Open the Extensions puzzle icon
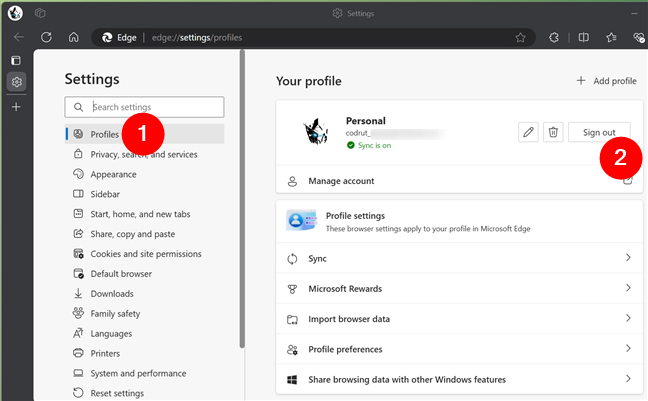The image size is (648, 401). [554, 38]
